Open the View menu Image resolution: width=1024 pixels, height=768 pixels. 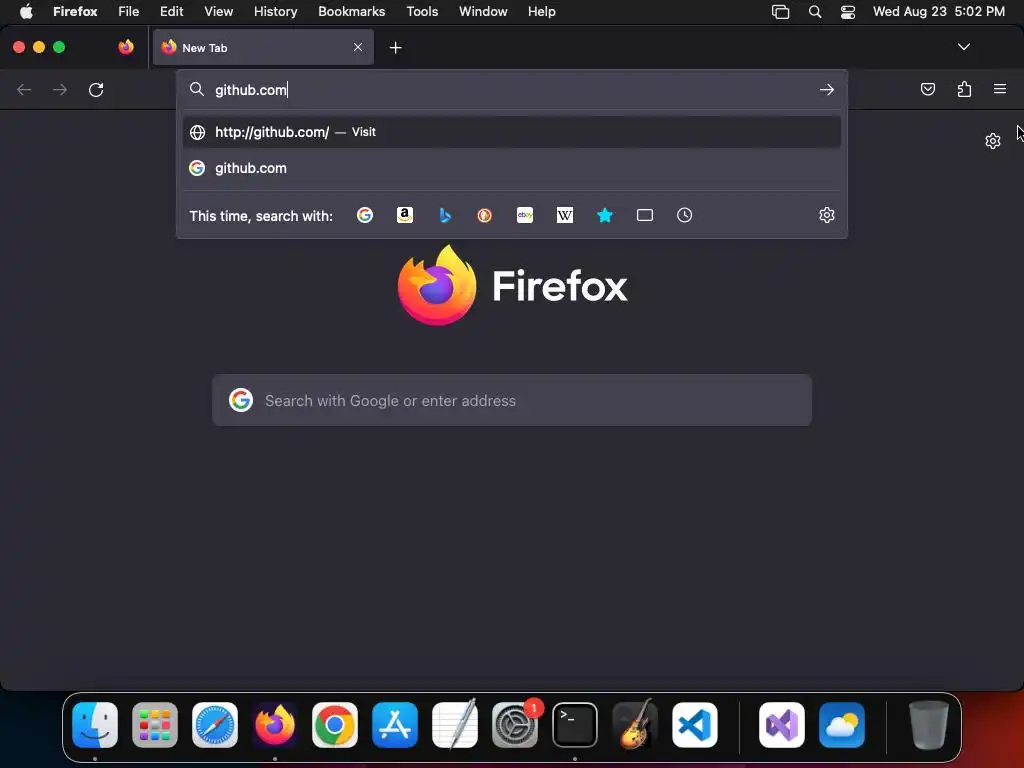(x=218, y=11)
